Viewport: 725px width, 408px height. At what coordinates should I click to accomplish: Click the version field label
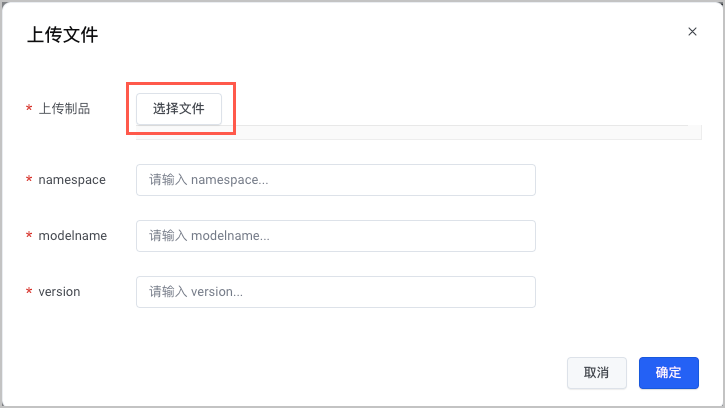click(59, 292)
